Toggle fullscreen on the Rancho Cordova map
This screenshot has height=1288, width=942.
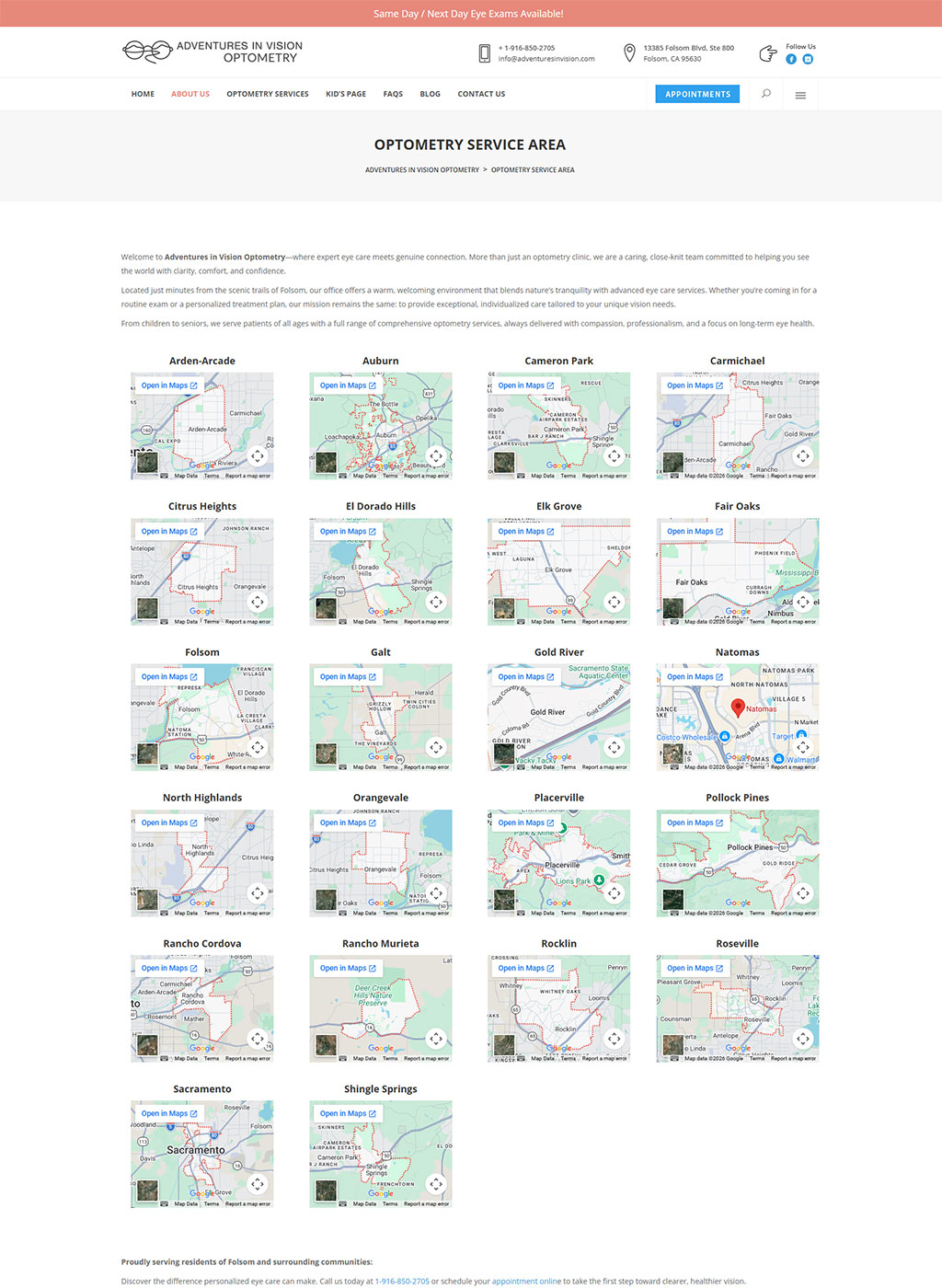258,1038
